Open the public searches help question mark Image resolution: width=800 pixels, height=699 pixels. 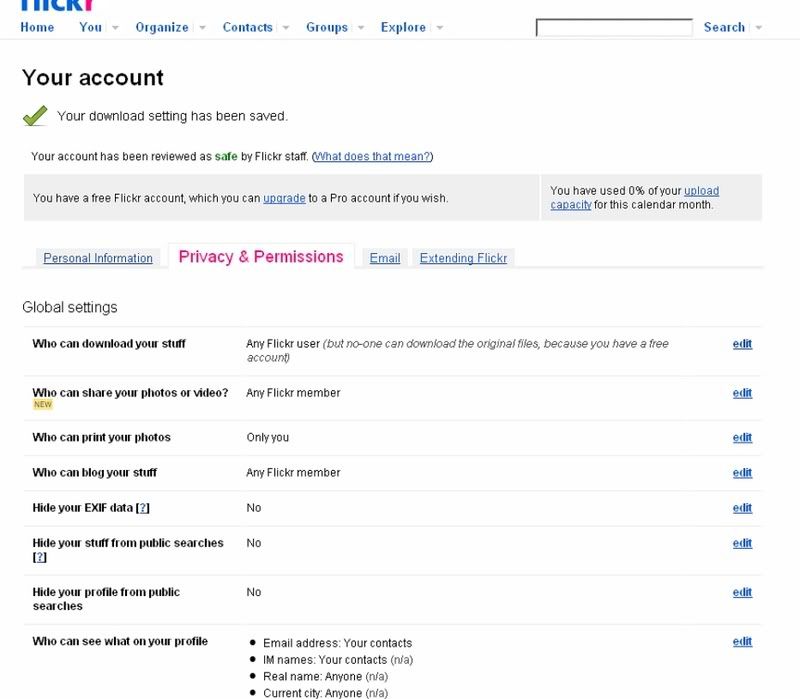click(40, 557)
